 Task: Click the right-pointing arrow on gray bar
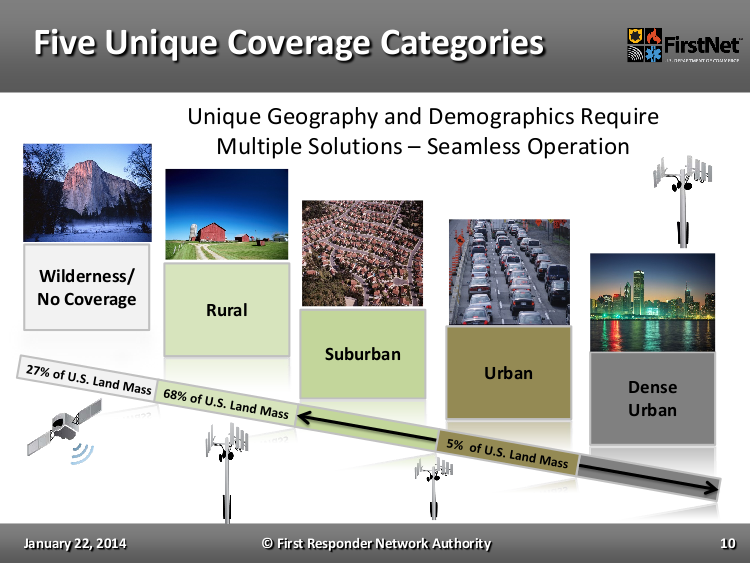click(649, 476)
